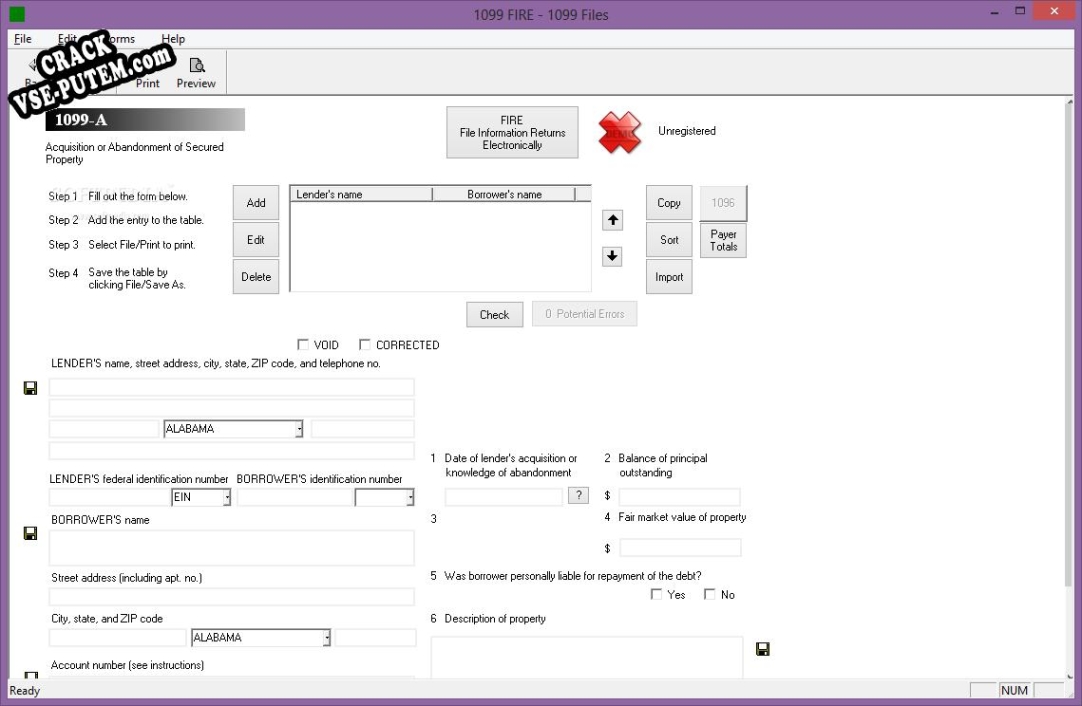
Task: Open the File menu
Action: [x=23, y=39]
